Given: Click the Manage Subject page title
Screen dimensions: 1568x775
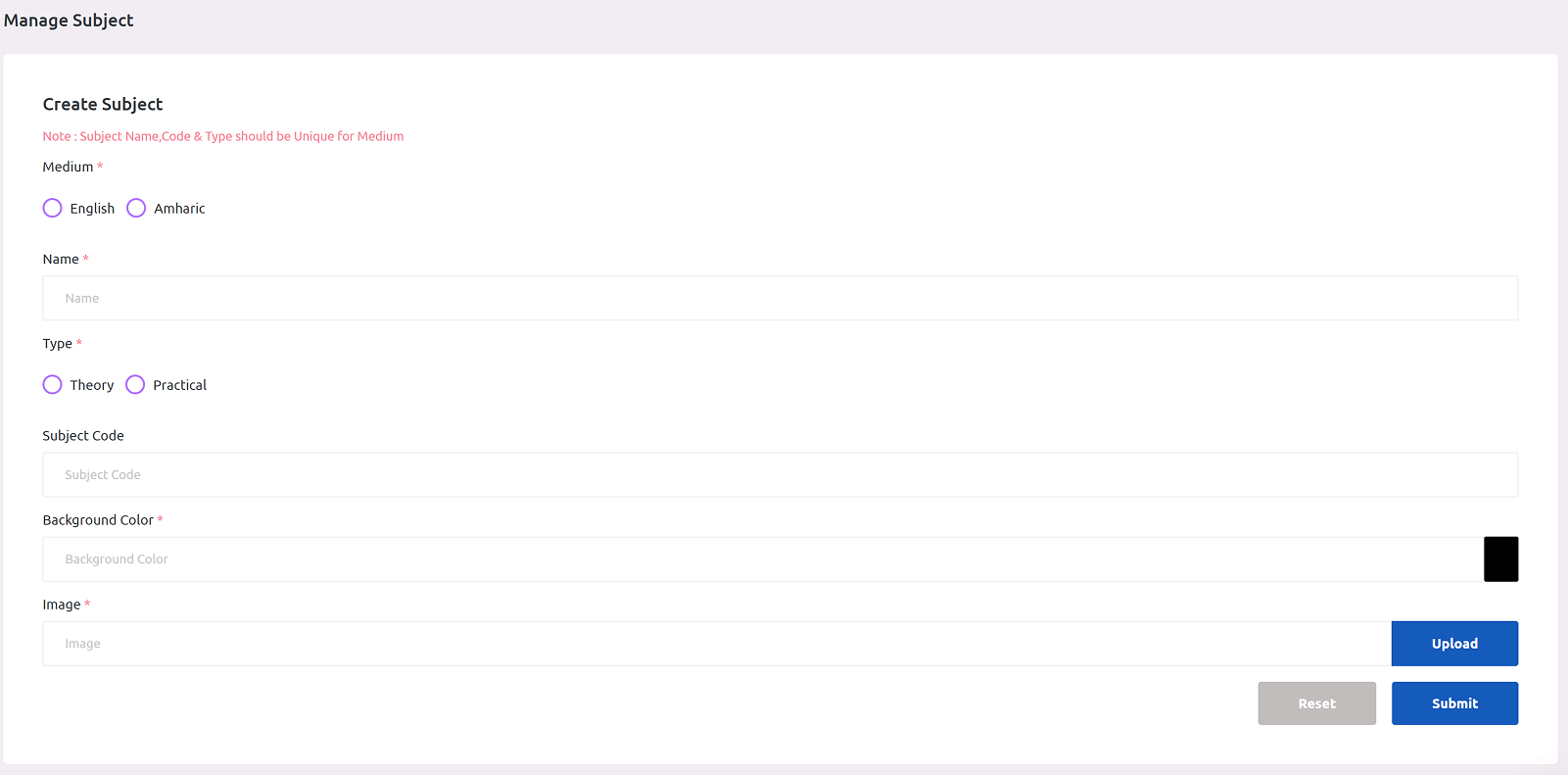Looking at the screenshot, I should pos(69,21).
